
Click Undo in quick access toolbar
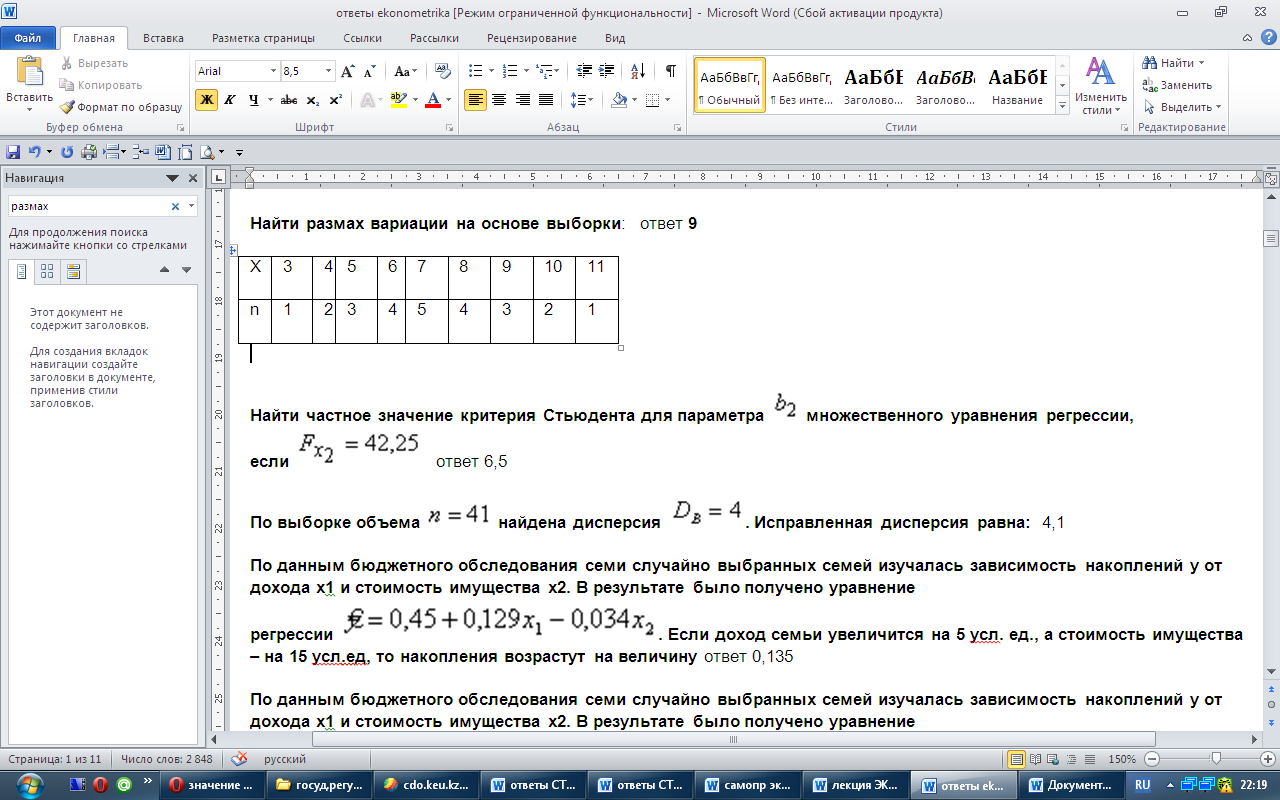[34, 152]
